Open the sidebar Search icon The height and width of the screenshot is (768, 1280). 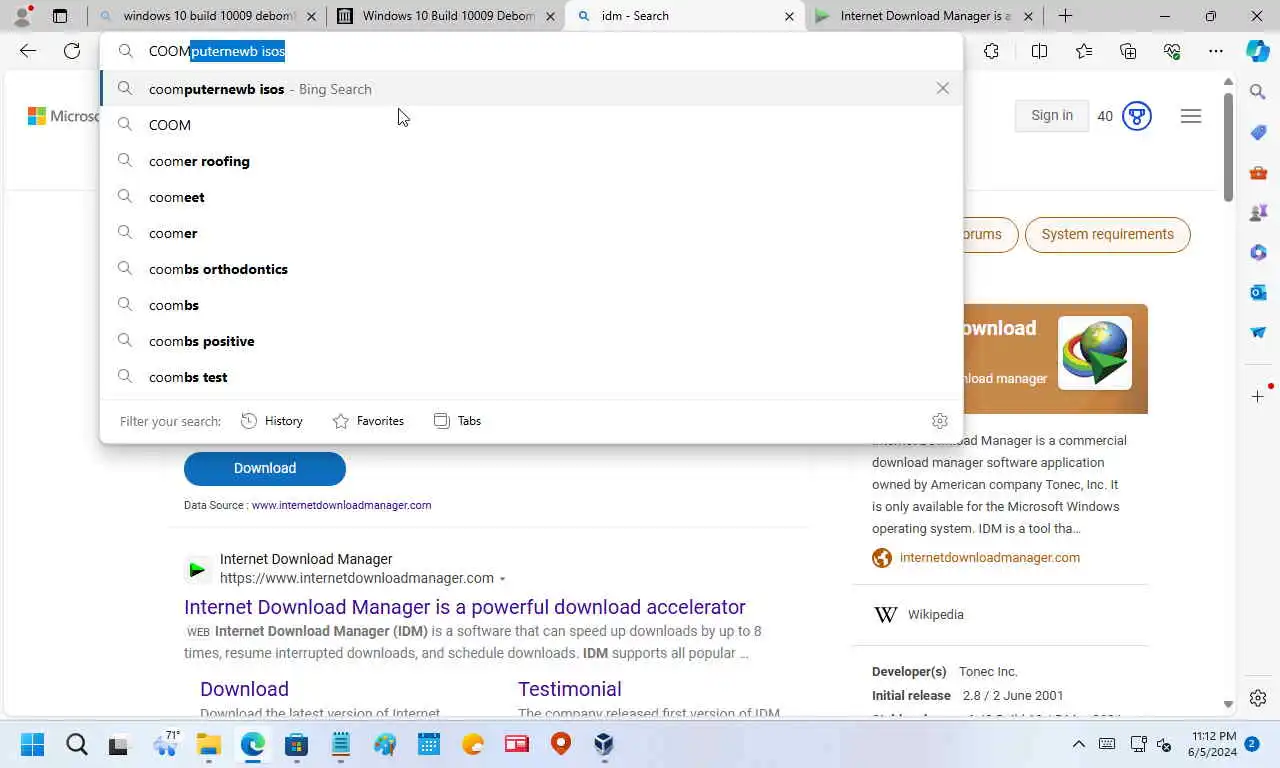[x=1258, y=92]
